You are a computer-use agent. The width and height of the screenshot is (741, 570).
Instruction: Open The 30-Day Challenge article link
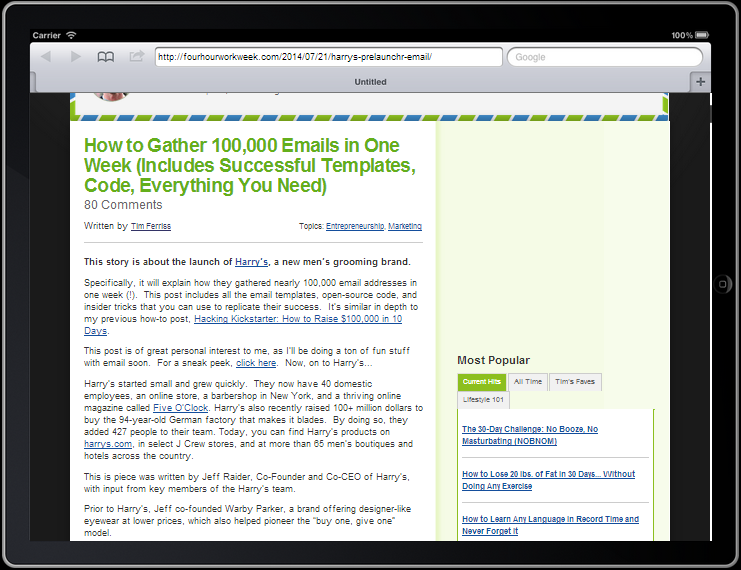[530, 435]
